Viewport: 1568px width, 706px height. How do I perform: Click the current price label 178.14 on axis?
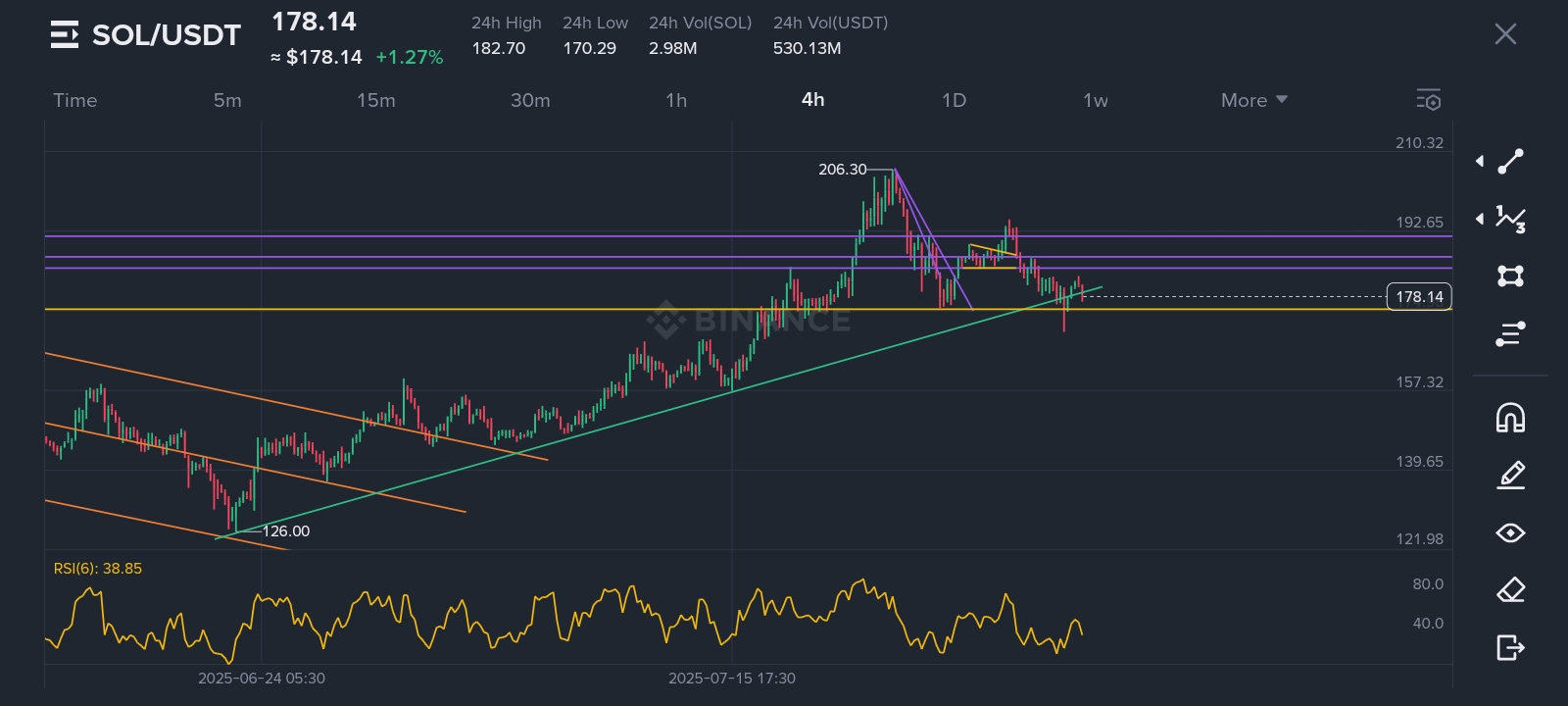(x=1419, y=296)
